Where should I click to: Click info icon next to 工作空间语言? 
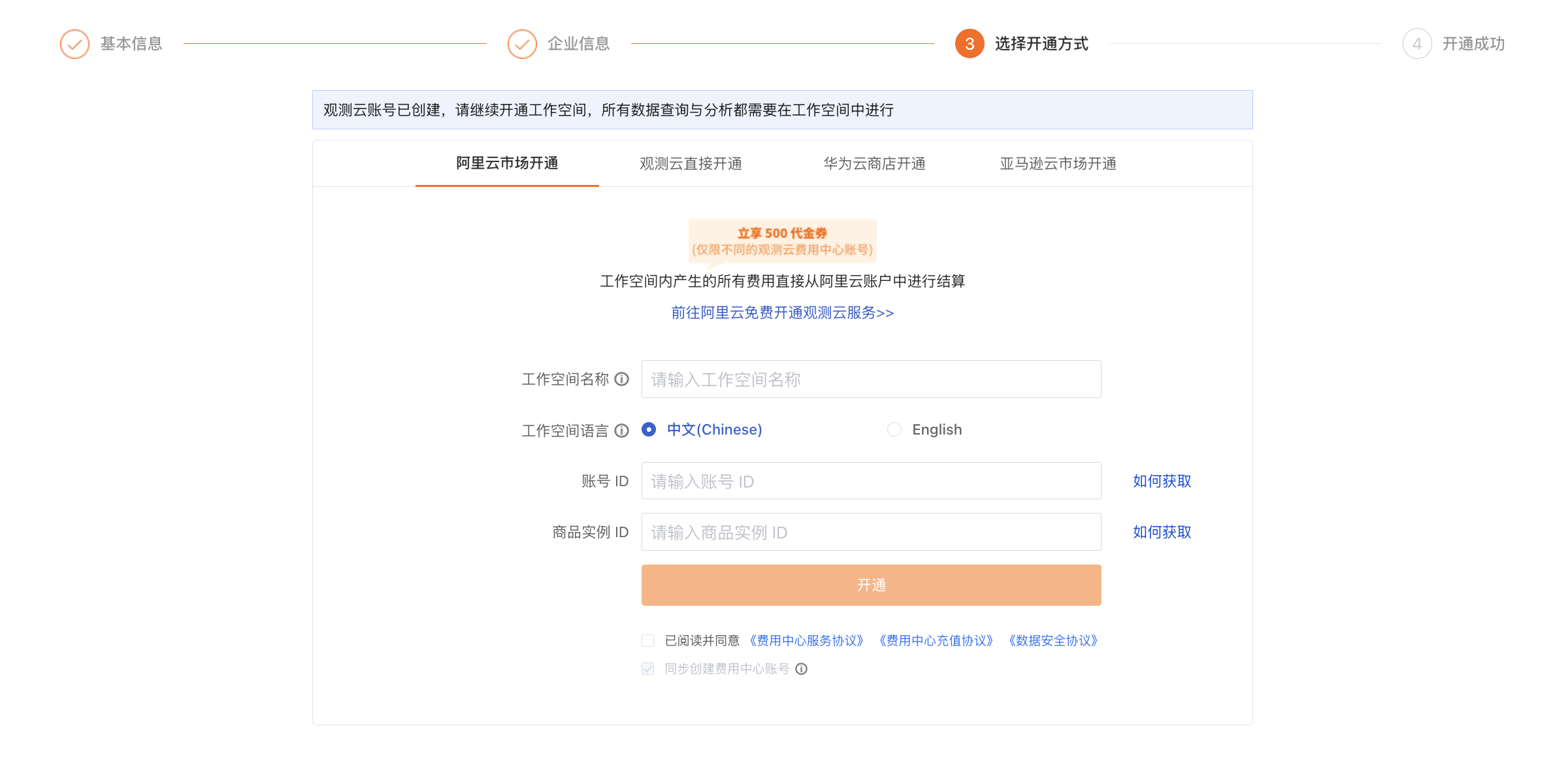click(x=622, y=431)
